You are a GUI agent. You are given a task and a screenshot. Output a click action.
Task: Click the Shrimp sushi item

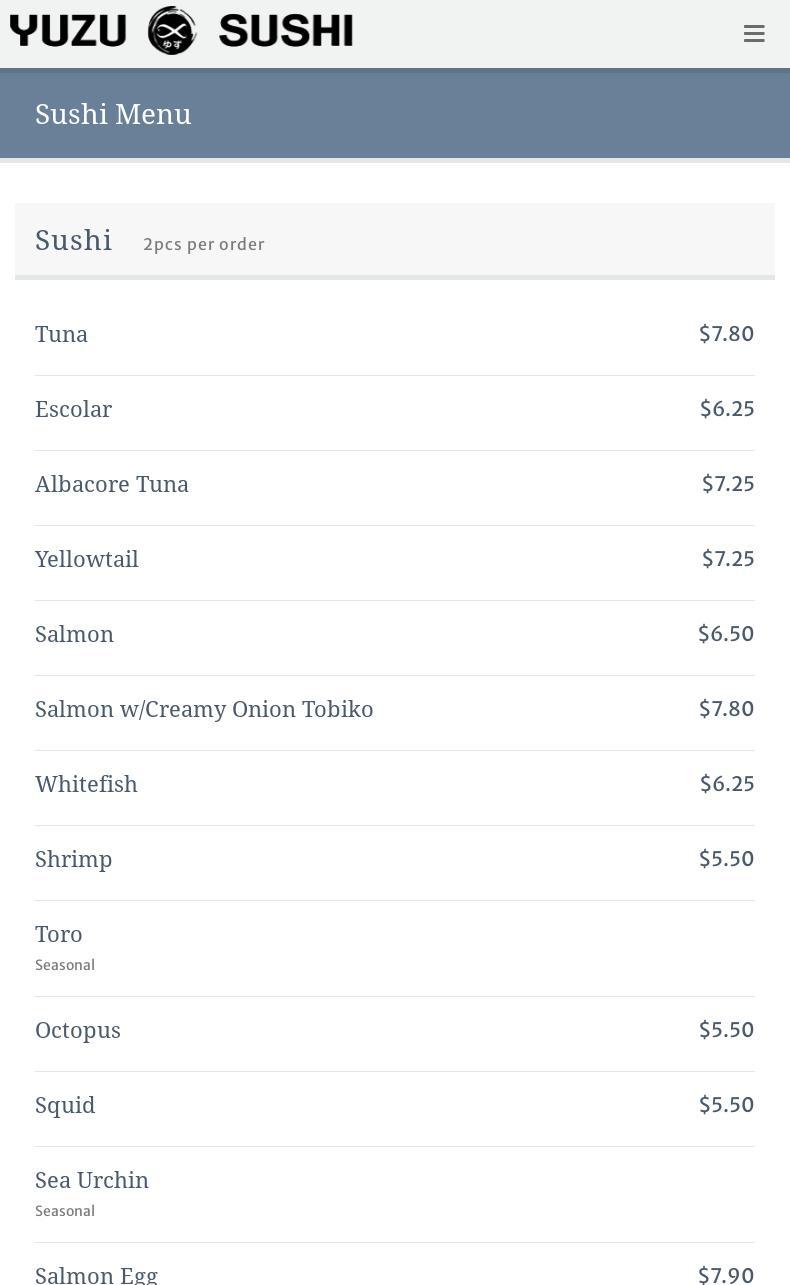(74, 859)
